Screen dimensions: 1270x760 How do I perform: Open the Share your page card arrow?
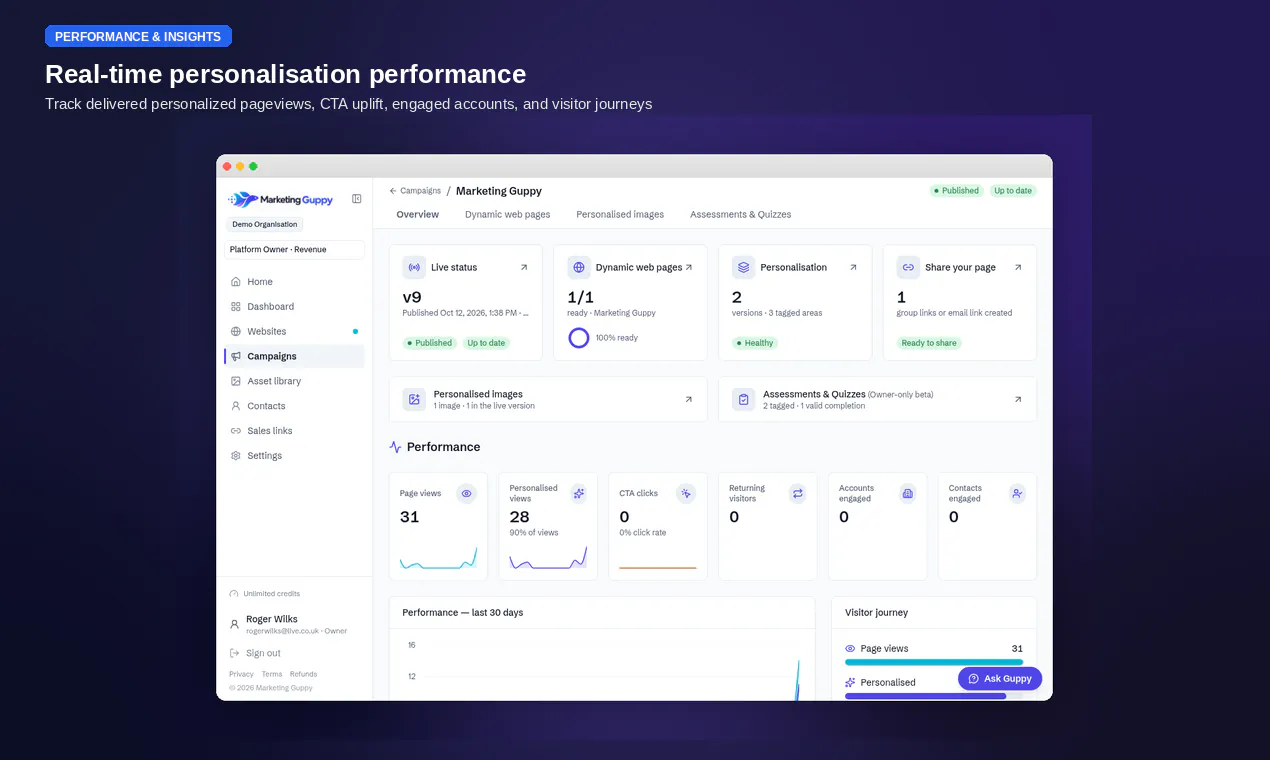(1018, 267)
